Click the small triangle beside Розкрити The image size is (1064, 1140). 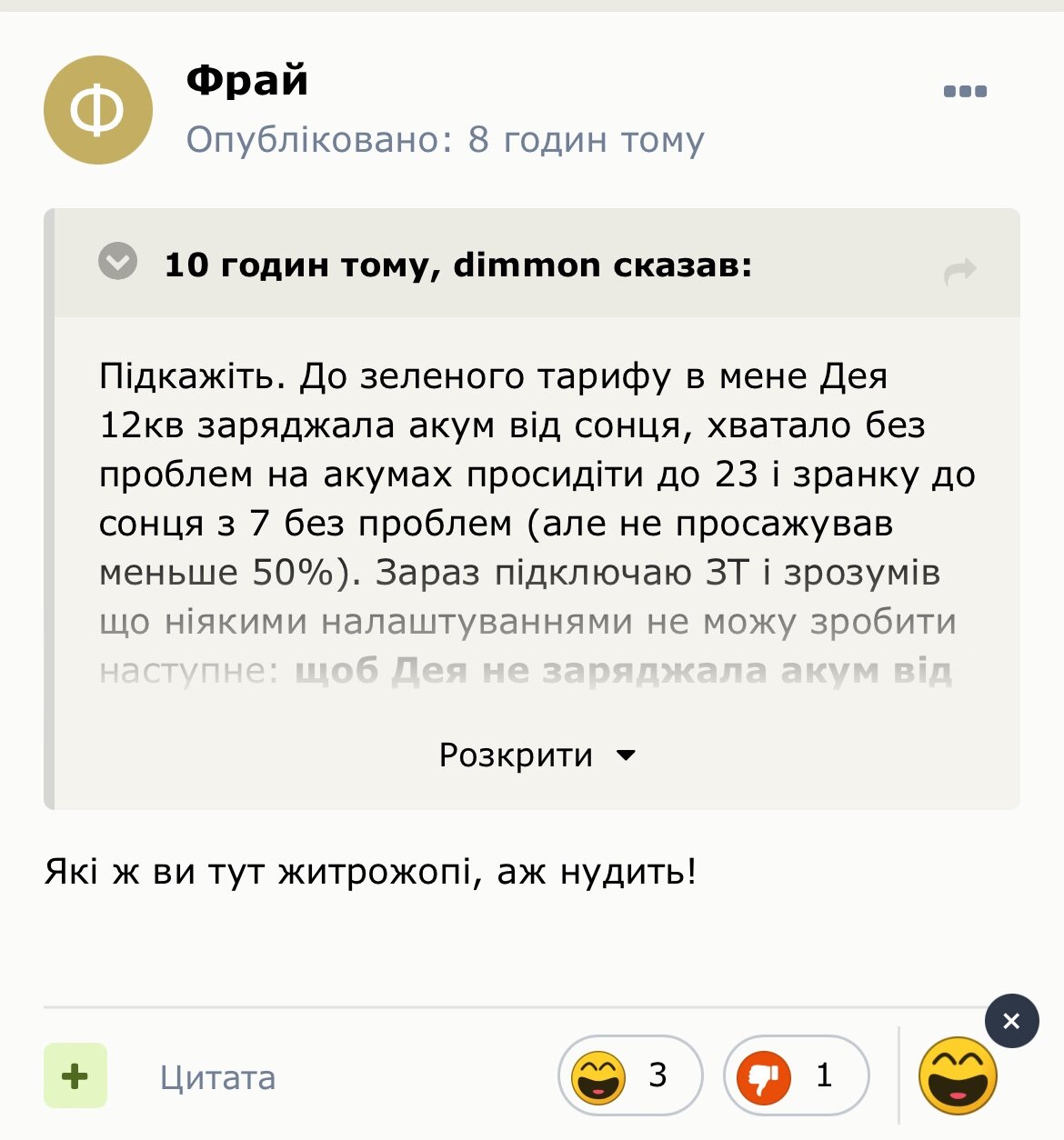[x=626, y=755]
